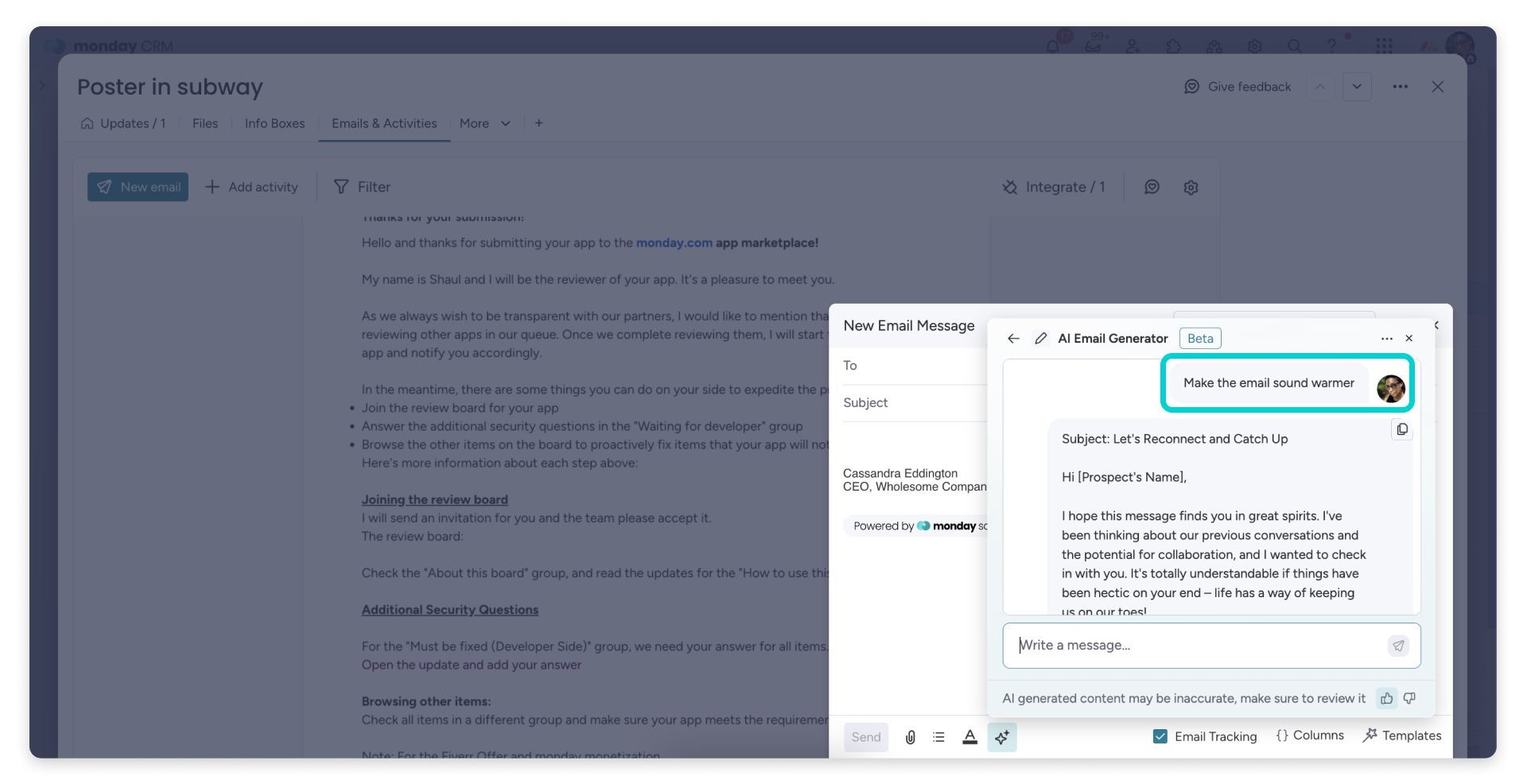Viewport: 1527px width, 784px height.
Task: Give thumbs up to AI response
Action: coord(1386,698)
